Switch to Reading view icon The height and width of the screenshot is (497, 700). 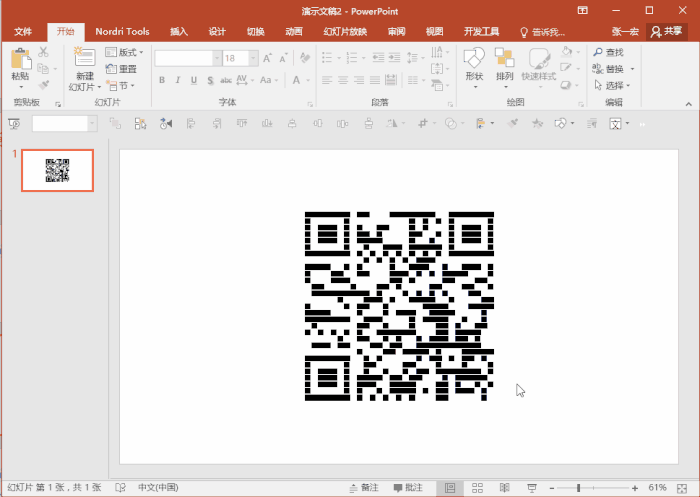504,488
